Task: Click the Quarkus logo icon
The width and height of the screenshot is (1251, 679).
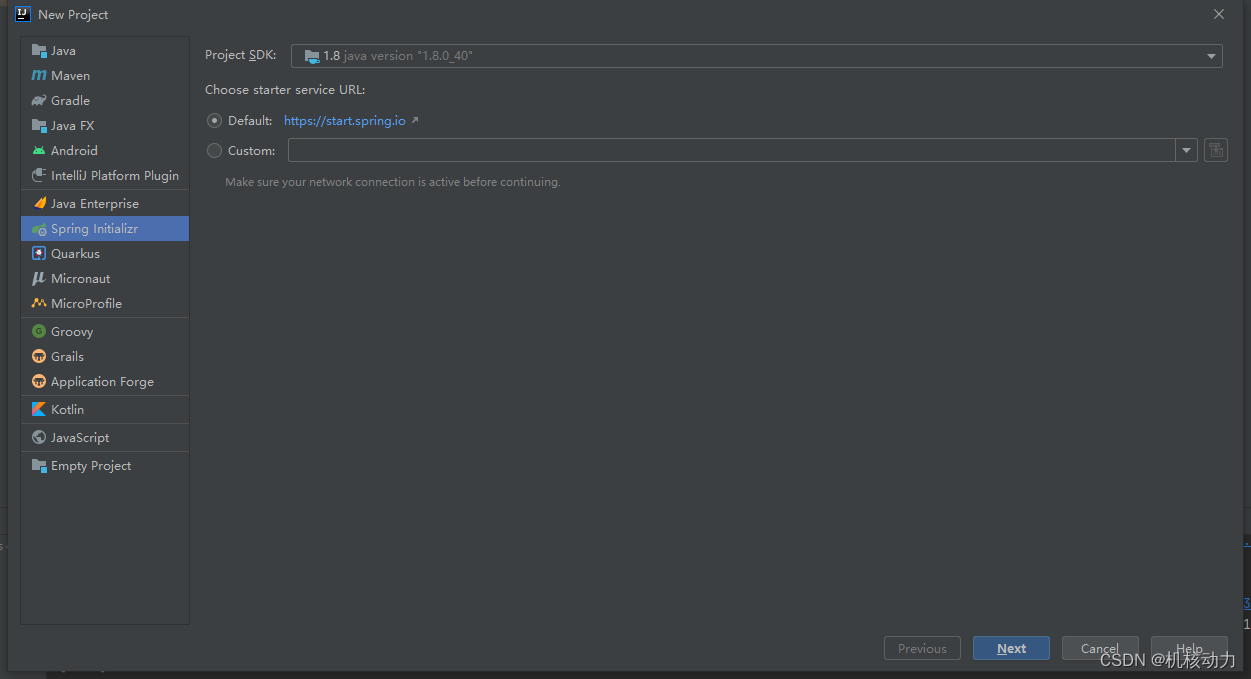Action: click(x=39, y=254)
